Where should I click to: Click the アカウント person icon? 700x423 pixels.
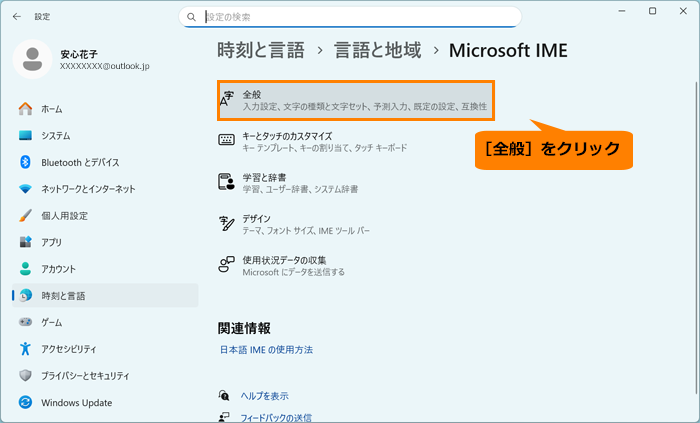point(25,269)
